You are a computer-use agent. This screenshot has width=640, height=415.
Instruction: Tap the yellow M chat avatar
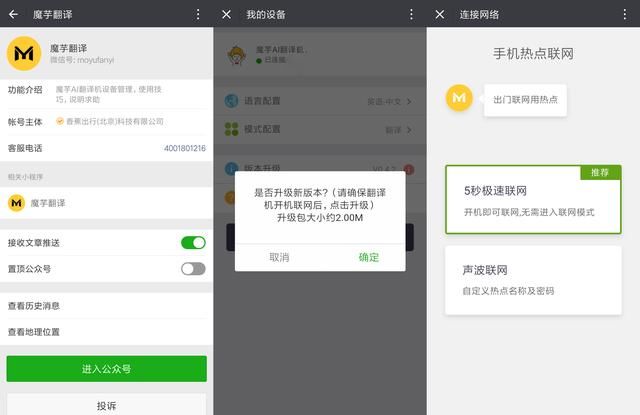459,98
